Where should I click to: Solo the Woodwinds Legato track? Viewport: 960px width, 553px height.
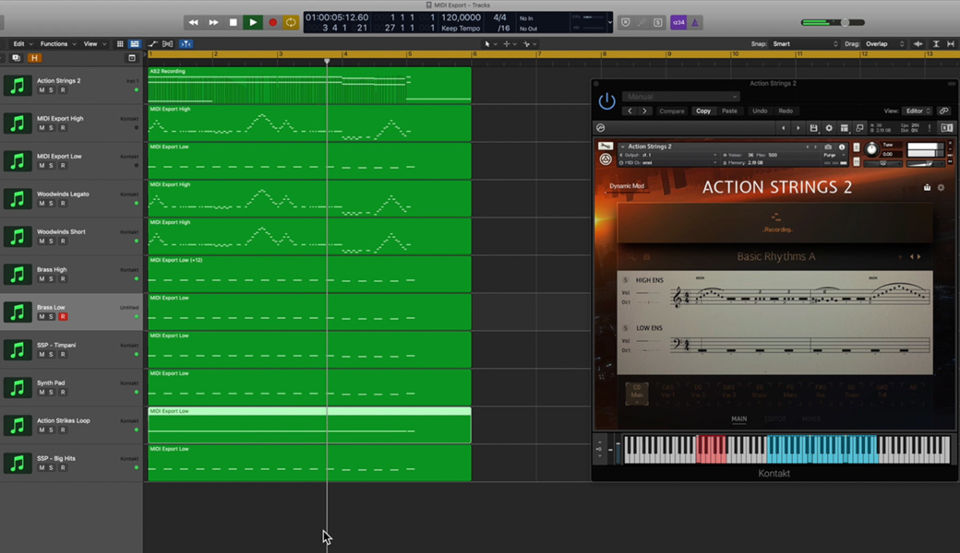52,203
